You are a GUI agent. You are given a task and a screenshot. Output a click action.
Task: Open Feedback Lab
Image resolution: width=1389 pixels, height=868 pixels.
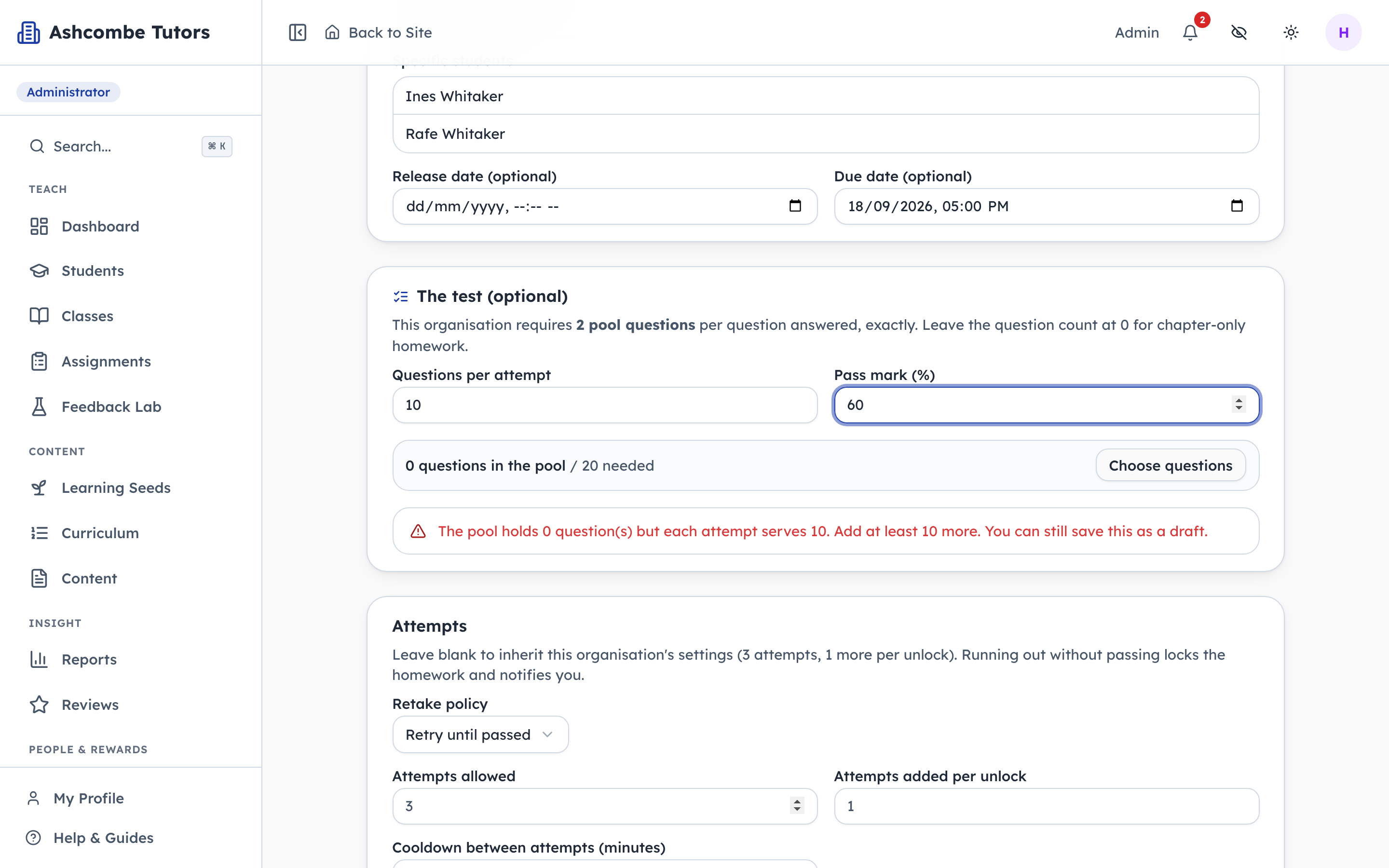tap(111, 407)
